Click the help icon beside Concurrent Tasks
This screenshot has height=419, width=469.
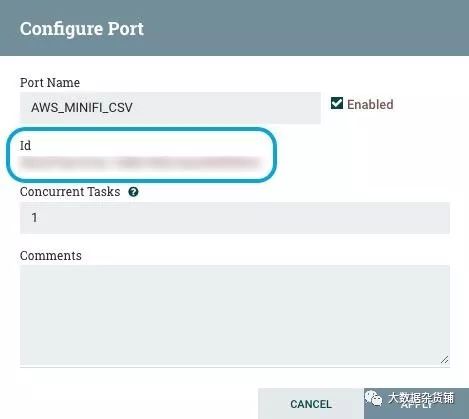click(x=133, y=192)
